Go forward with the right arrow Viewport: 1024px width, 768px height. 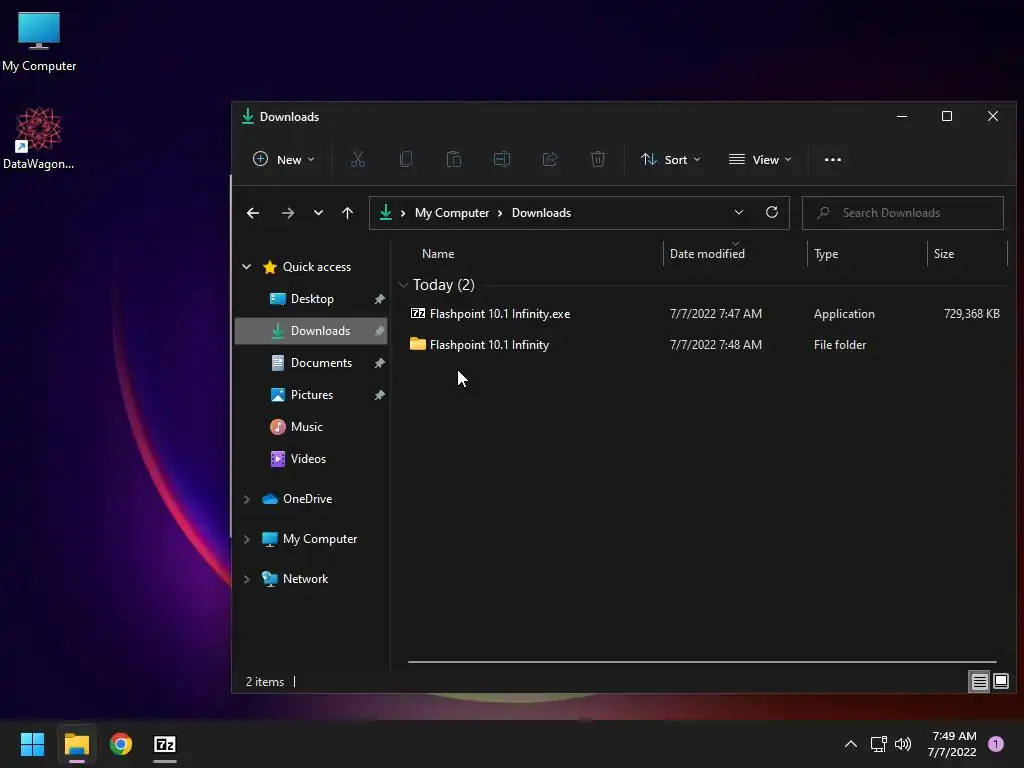tap(287, 213)
